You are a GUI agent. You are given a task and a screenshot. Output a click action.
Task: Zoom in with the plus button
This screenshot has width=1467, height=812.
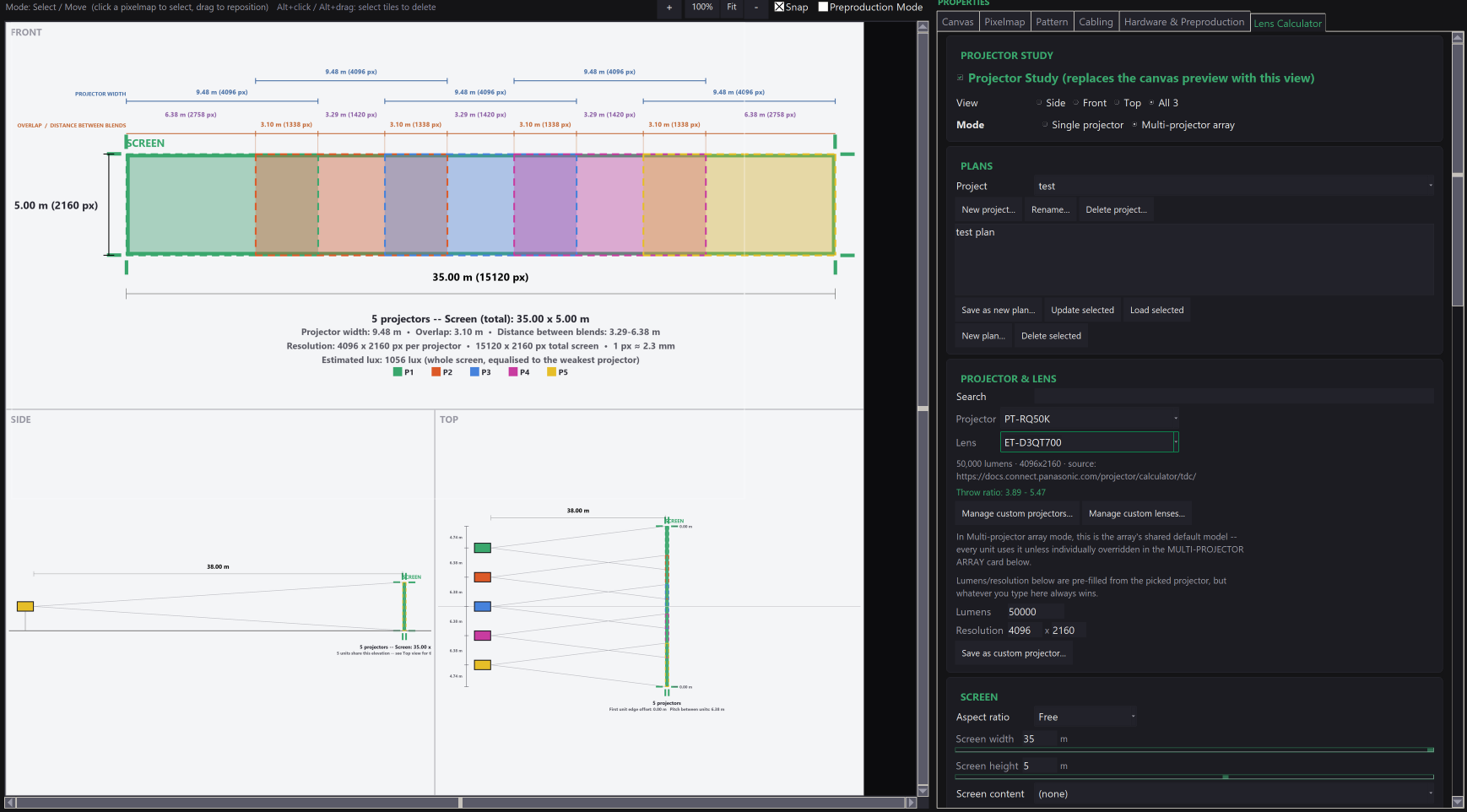point(669,8)
